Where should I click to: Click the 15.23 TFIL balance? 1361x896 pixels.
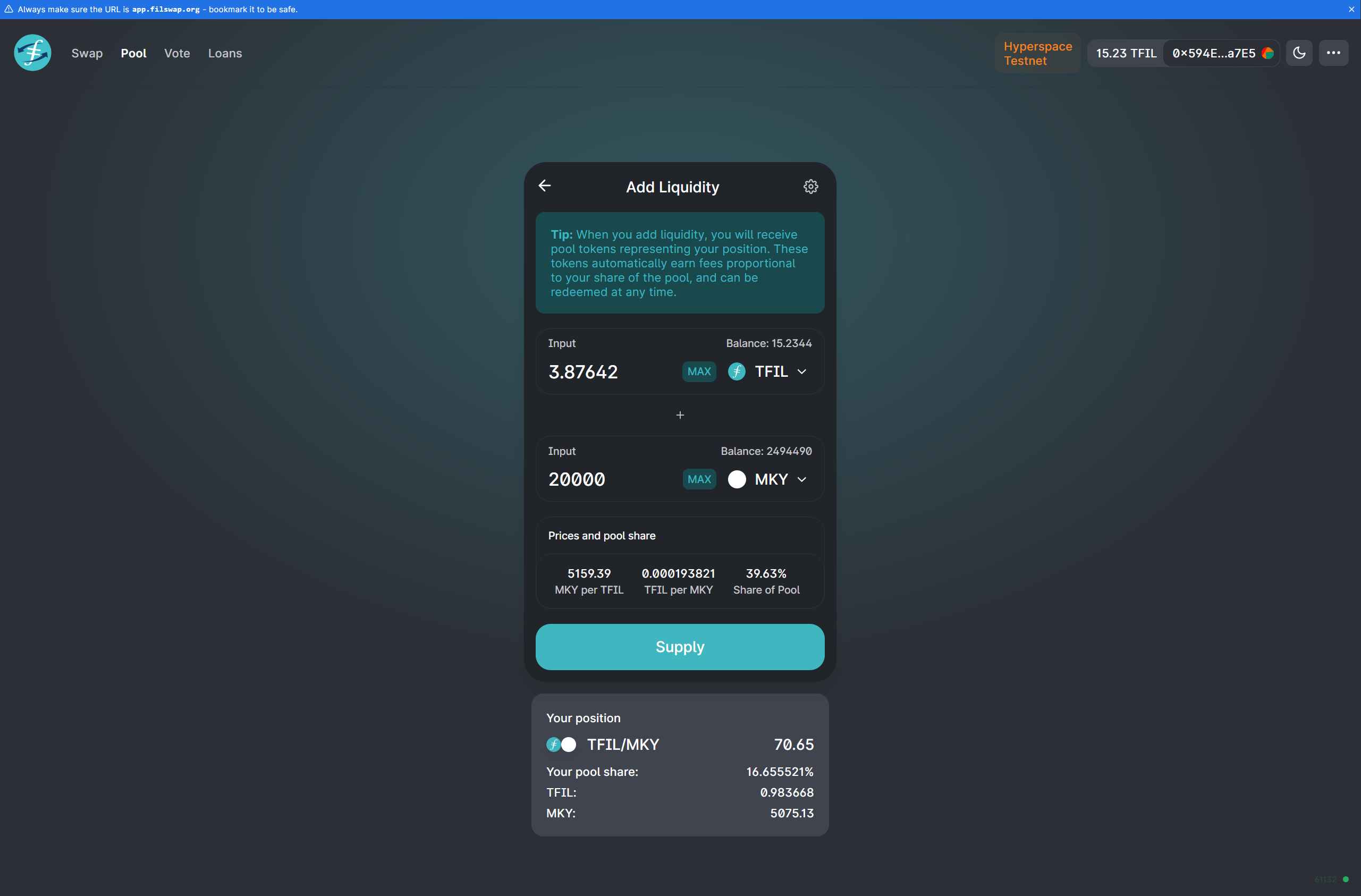pyautogui.click(x=1126, y=53)
